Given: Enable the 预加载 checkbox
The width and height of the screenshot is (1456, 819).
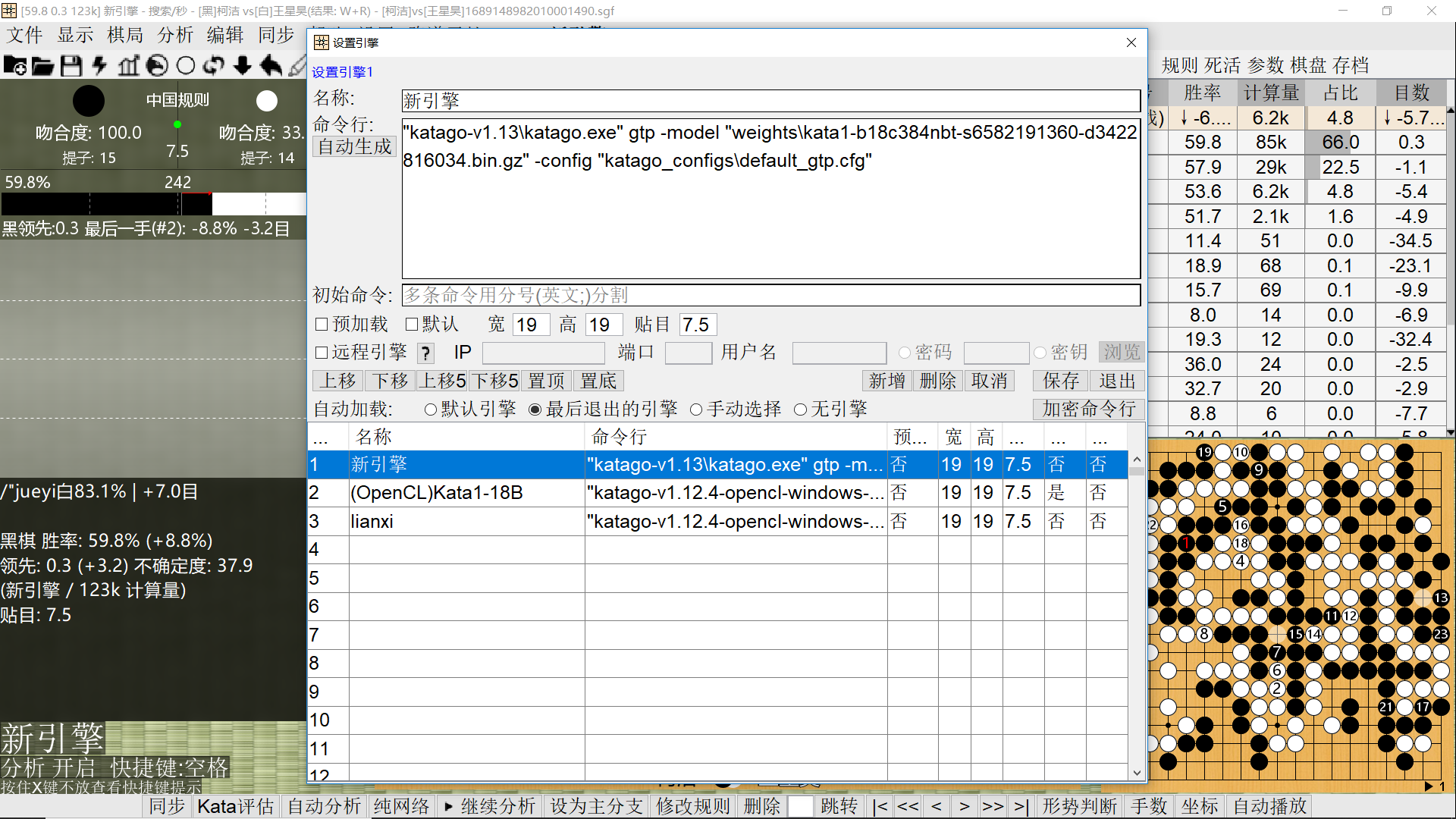Looking at the screenshot, I should (x=322, y=324).
